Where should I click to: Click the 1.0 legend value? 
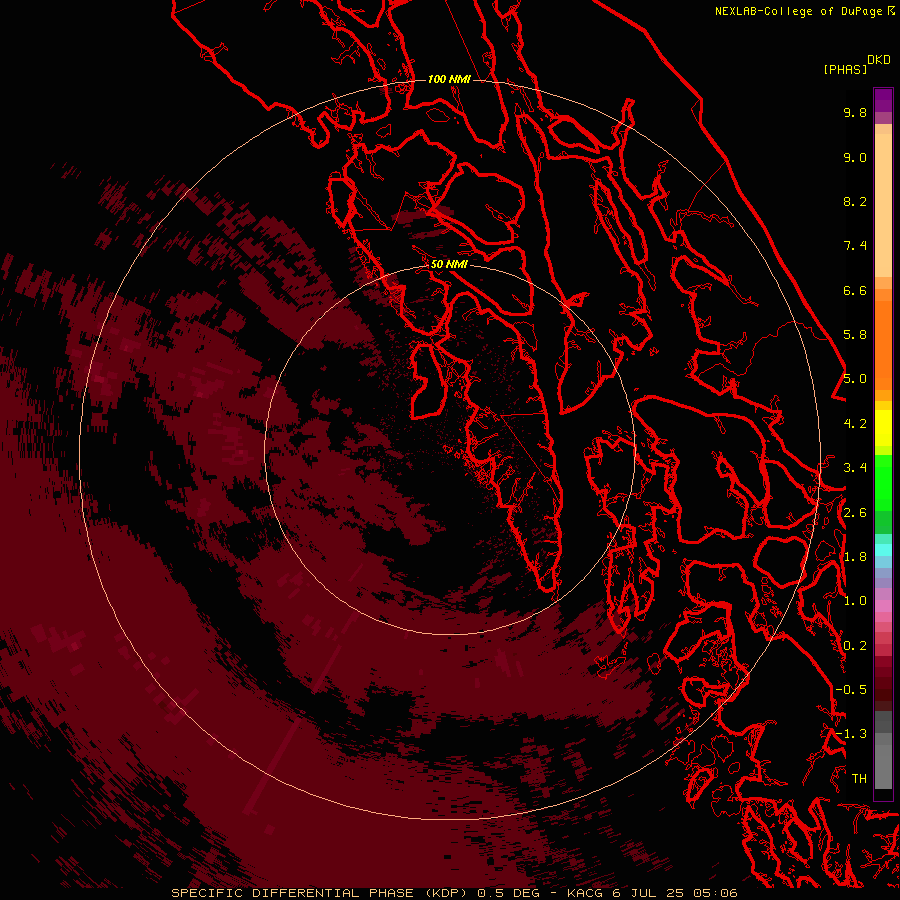tap(855, 601)
